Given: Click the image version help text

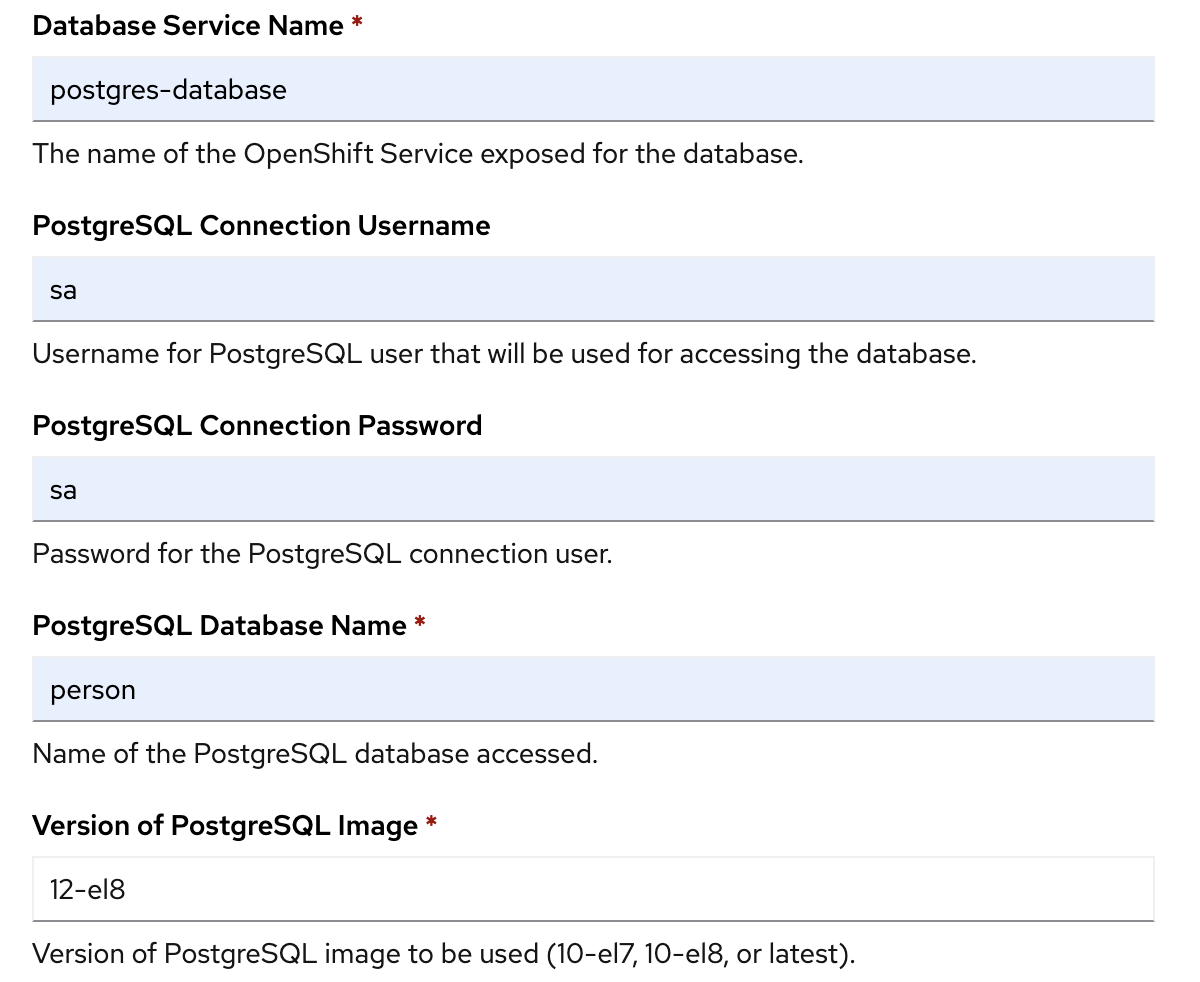Looking at the screenshot, I should click(x=444, y=954).
